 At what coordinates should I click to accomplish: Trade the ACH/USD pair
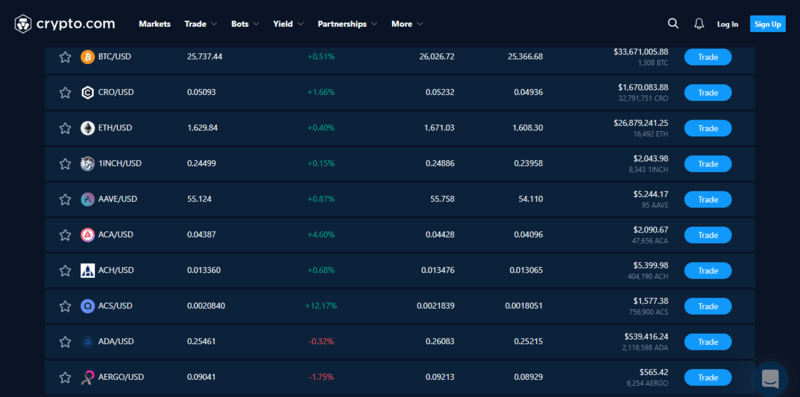[708, 270]
